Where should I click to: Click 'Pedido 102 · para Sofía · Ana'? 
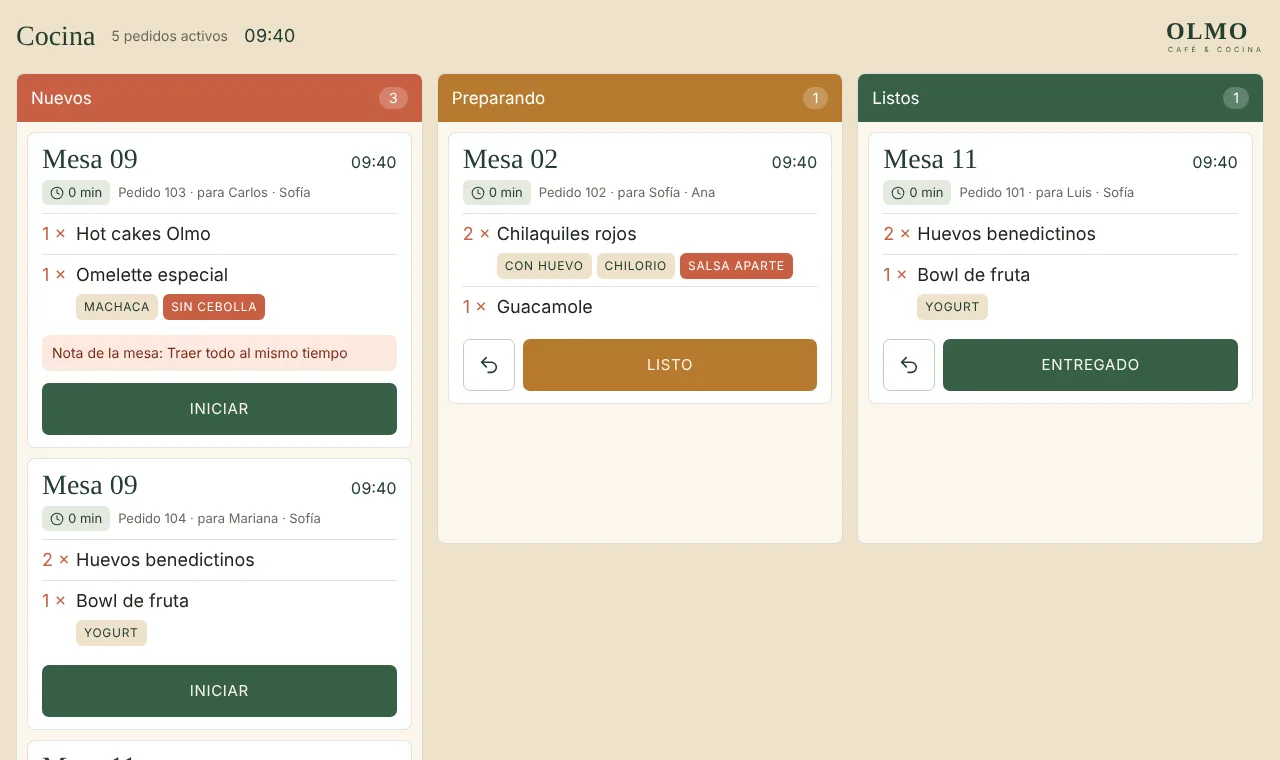[627, 193]
